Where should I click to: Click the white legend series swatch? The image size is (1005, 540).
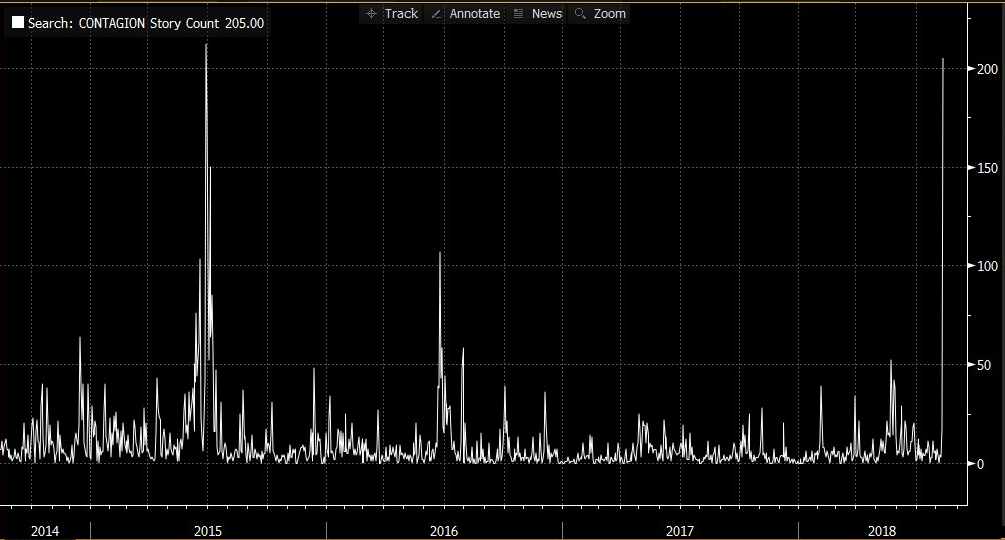pyautogui.click(x=18, y=23)
